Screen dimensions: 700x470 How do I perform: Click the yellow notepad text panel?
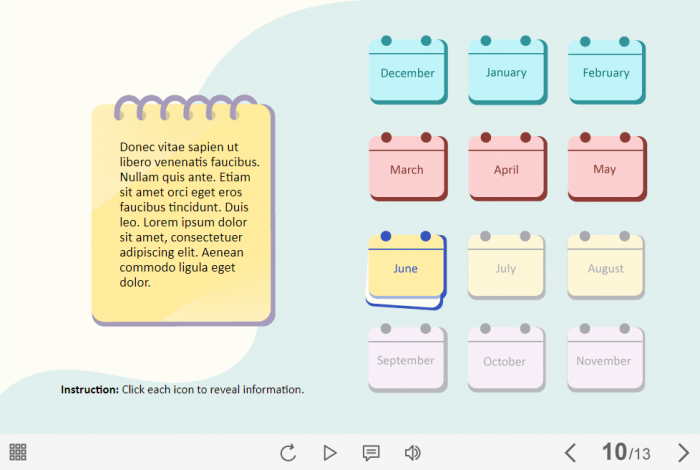(x=183, y=214)
